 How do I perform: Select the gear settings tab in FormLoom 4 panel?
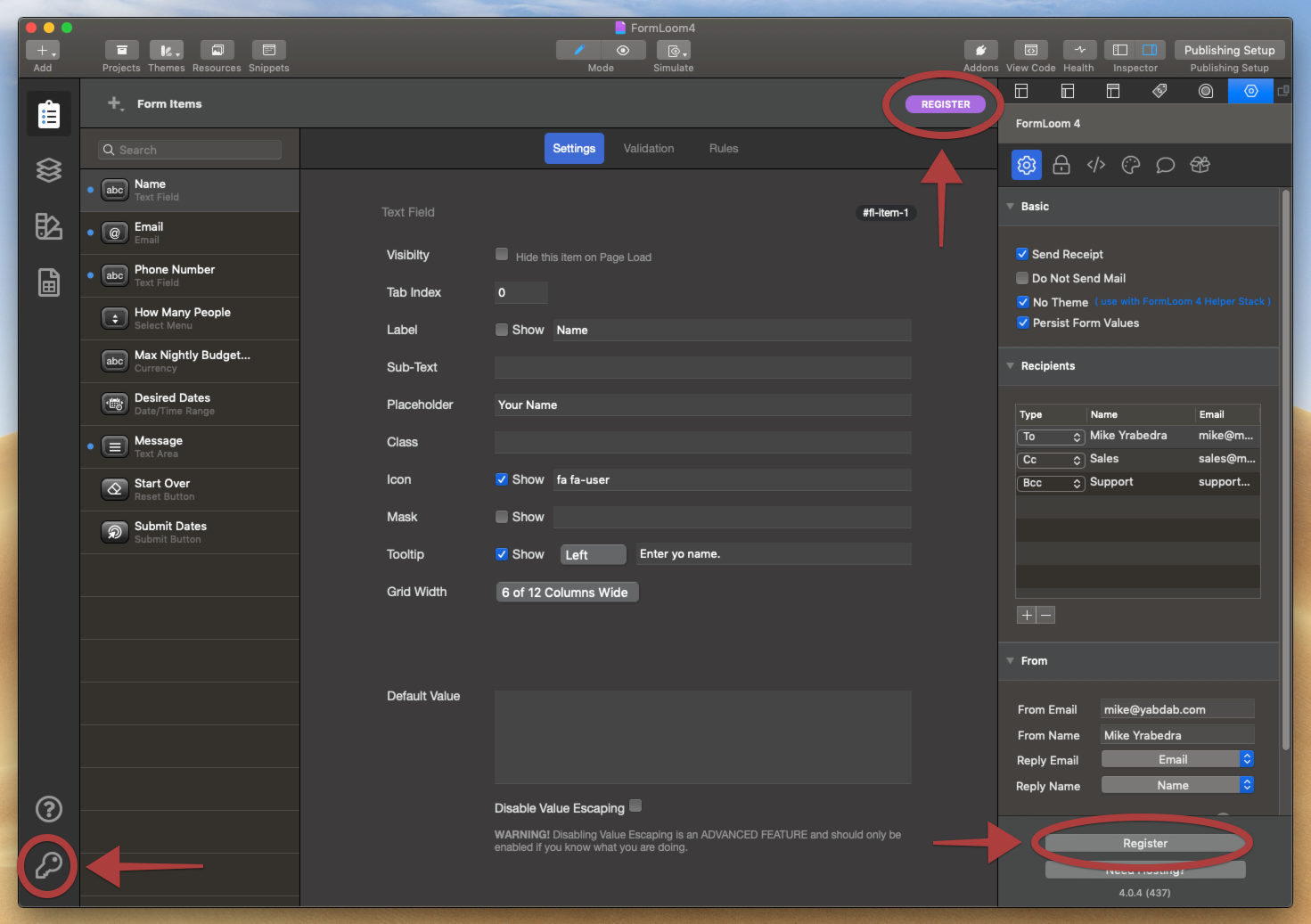(x=1027, y=165)
